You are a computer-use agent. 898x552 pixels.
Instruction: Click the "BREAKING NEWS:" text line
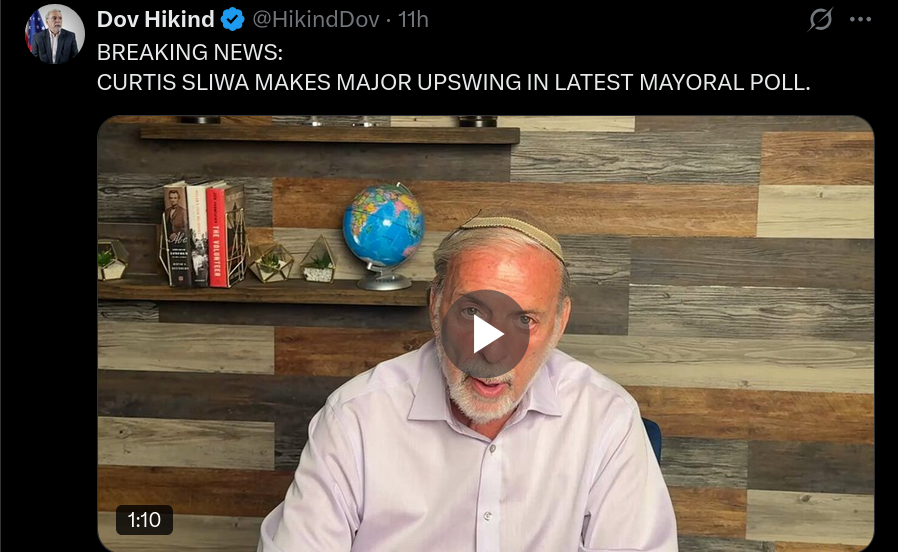coord(190,53)
